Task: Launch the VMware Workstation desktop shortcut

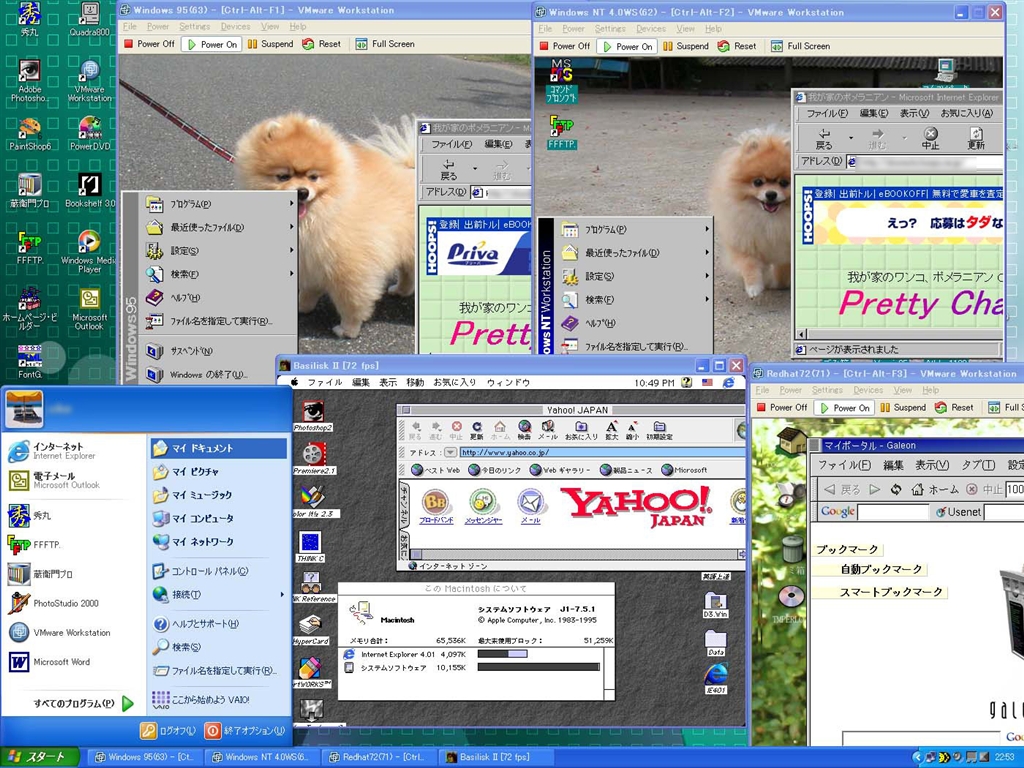Action: (89, 80)
